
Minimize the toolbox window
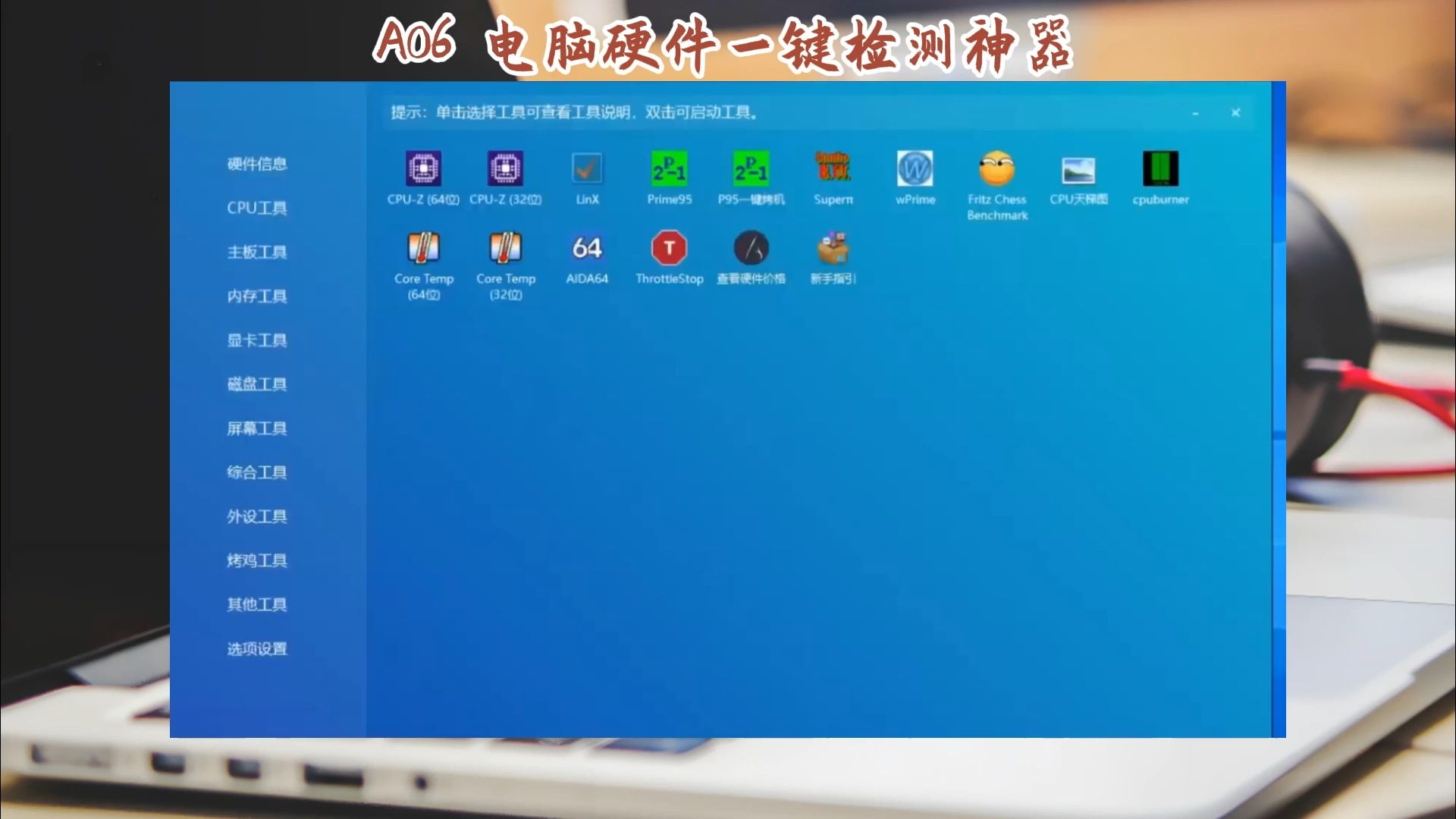click(x=1195, y=113)
